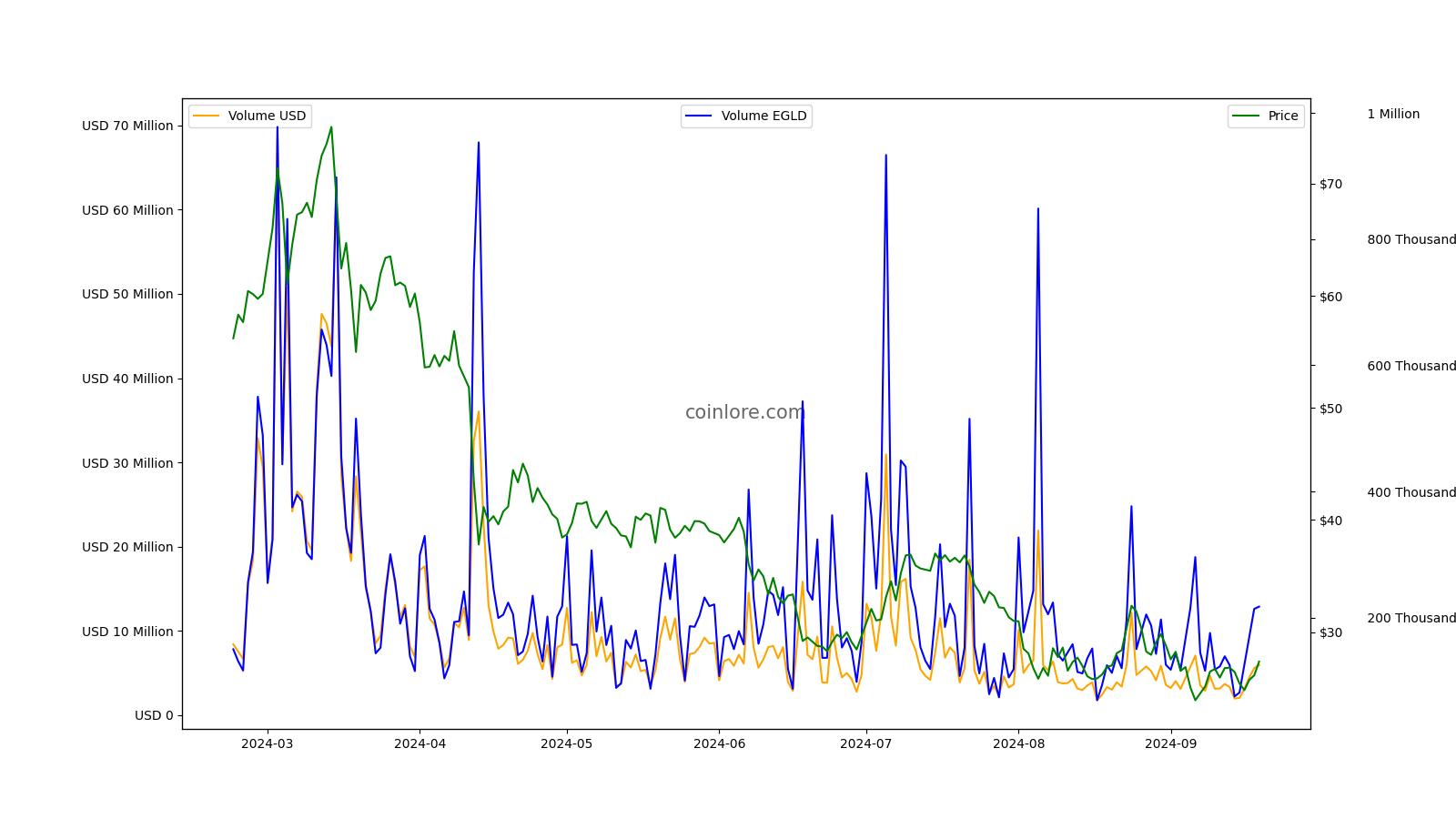Click the USD 70 Million axis label

(x=127, y=126)
